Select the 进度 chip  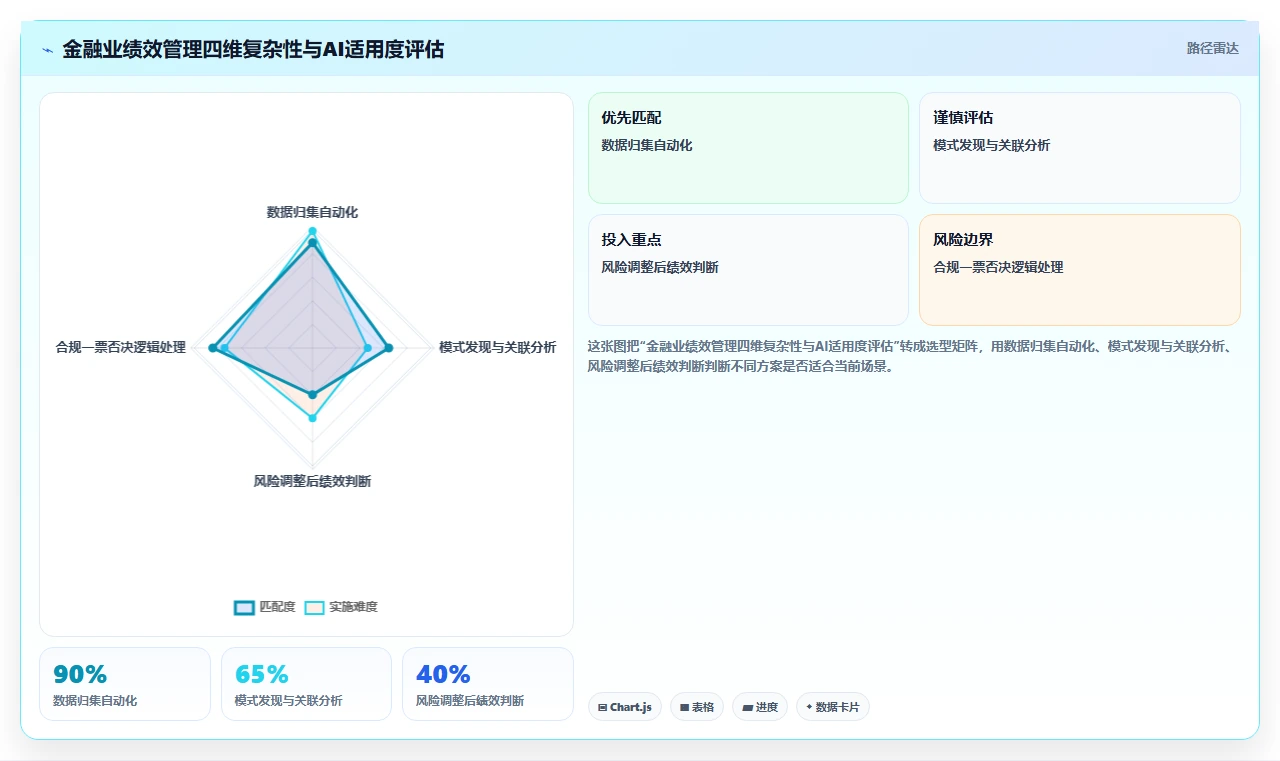pos(760,707)
